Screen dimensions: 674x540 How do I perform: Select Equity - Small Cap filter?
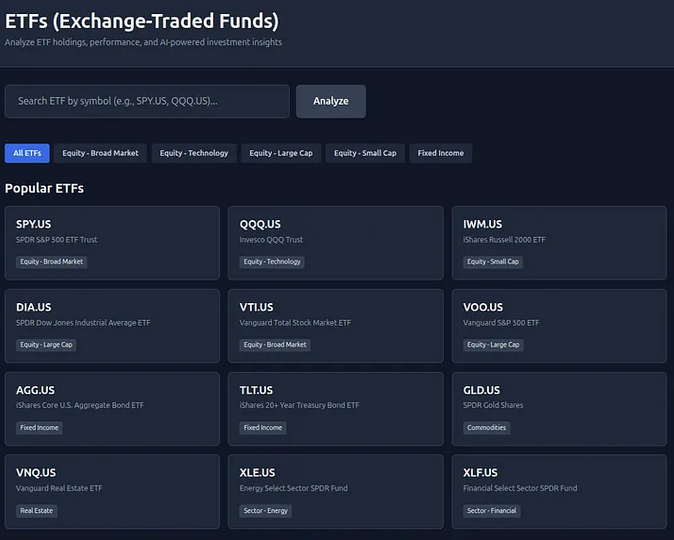pos(365,153)
